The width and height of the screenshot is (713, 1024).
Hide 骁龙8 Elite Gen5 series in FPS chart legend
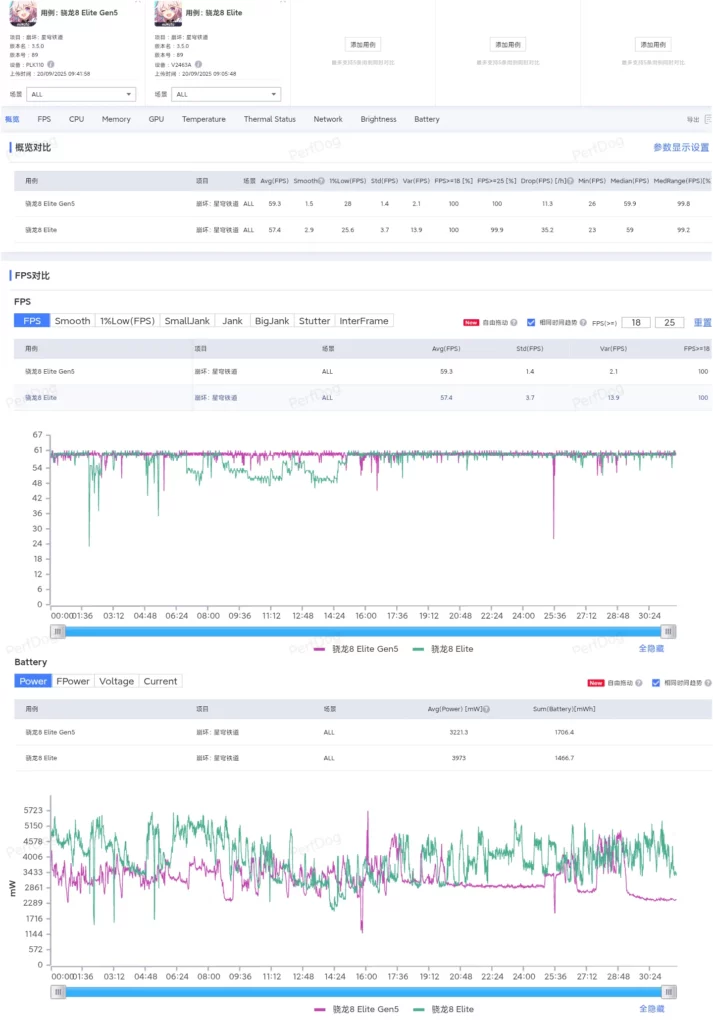coord(355,649)
